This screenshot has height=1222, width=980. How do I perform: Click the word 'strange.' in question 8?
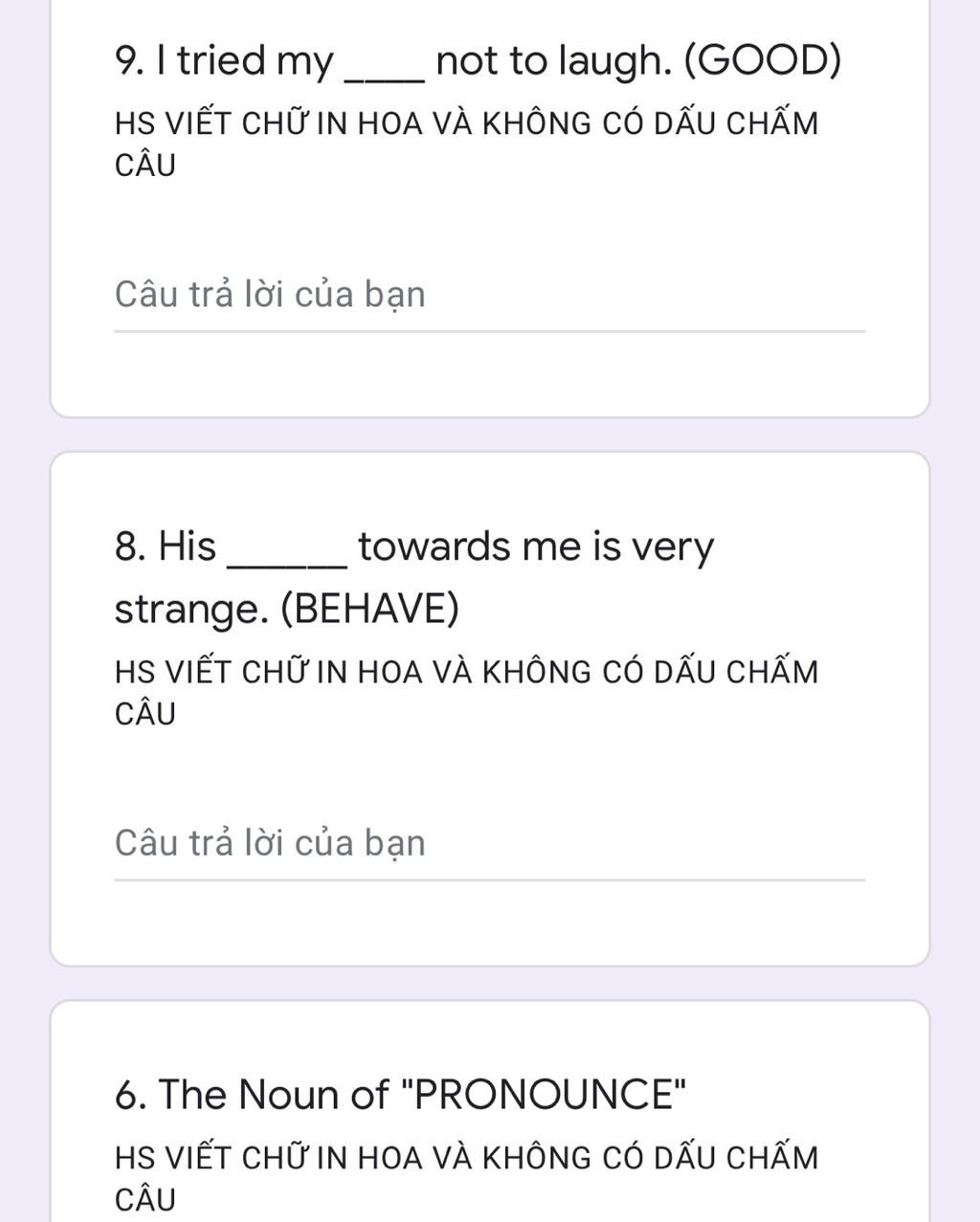tap(191, 610)
